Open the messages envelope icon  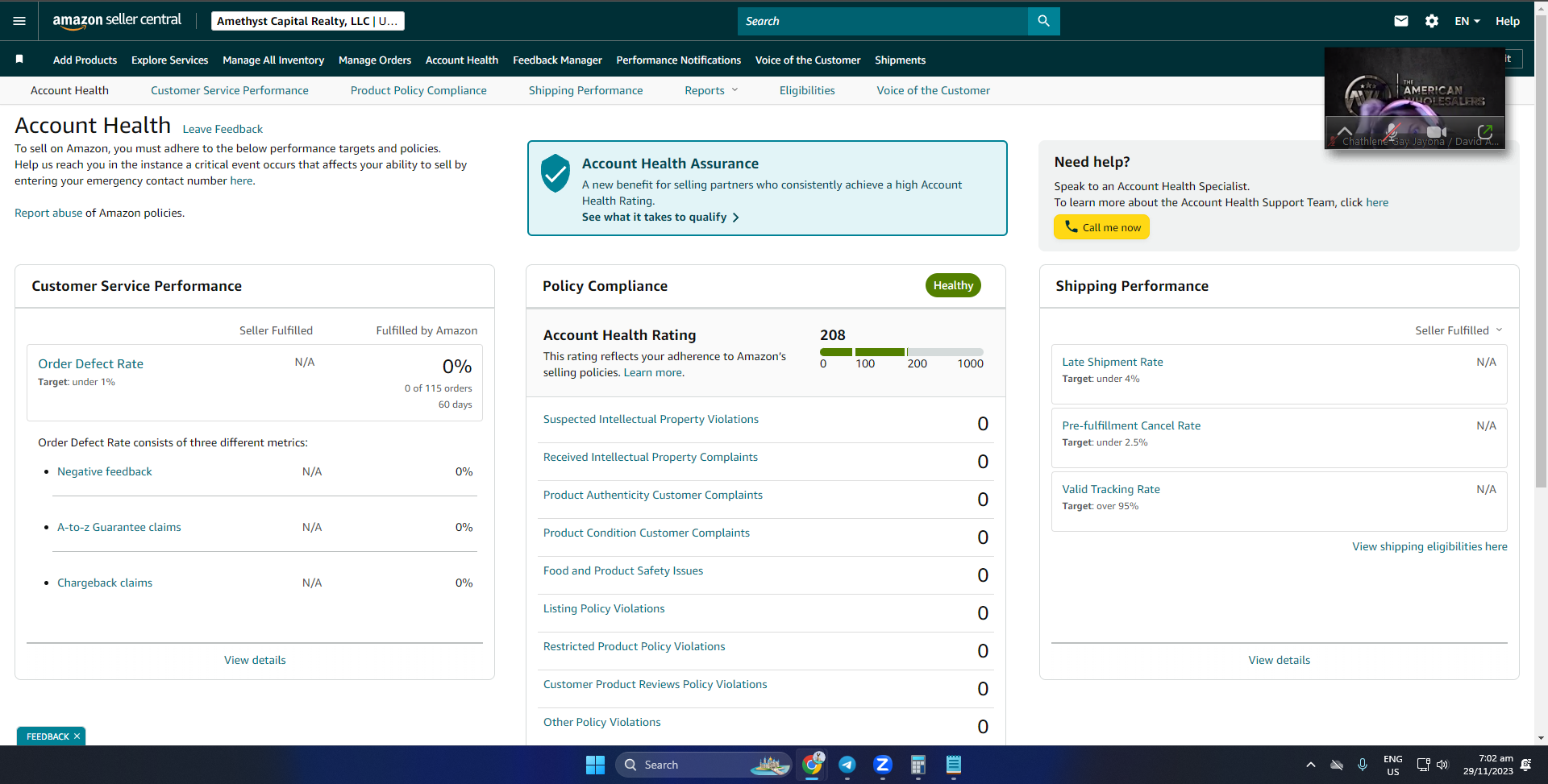point(1401,21)
